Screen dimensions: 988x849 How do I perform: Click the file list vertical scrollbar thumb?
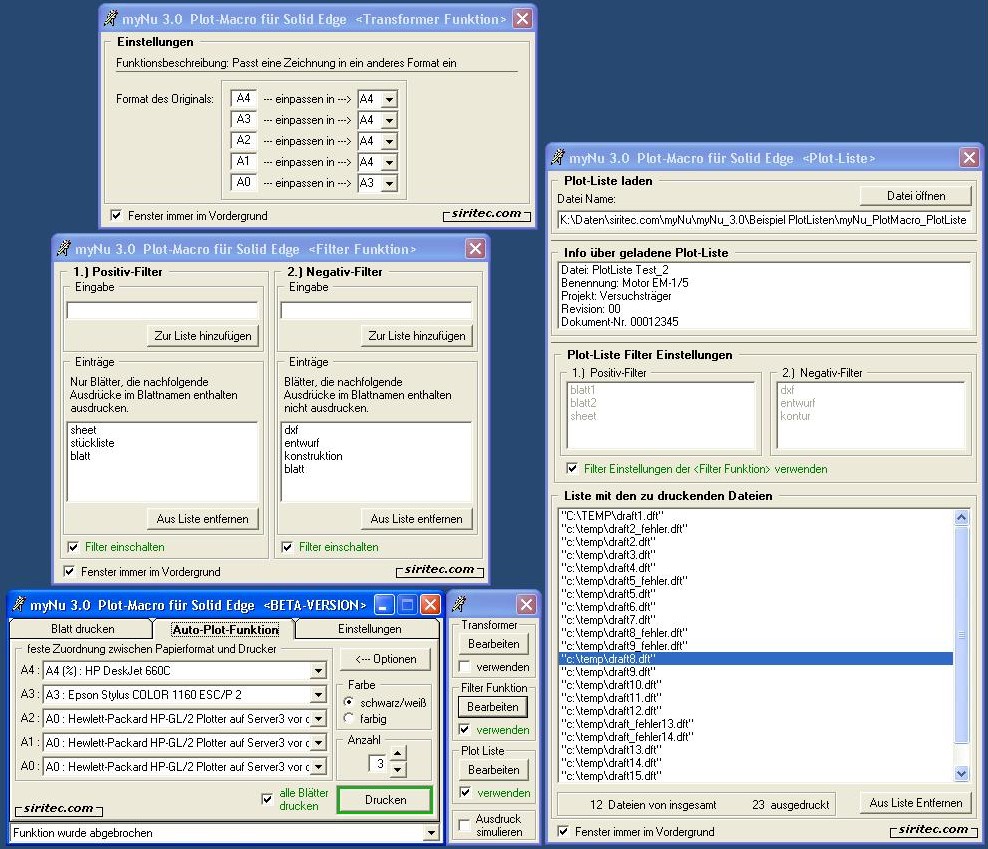coord(962,635)
